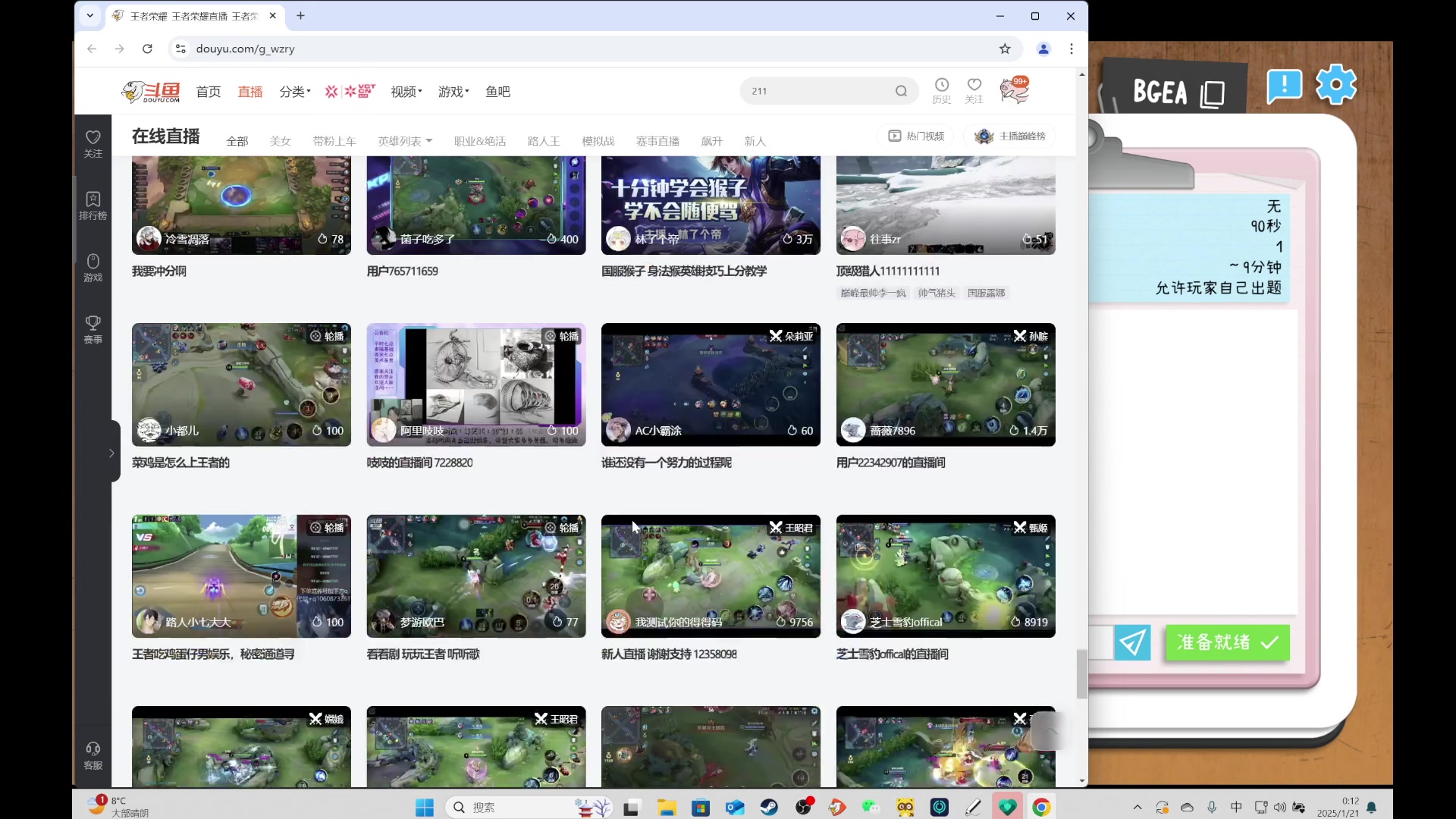This screenshot has width=1456, height=819.
Task: Open sidebar 排行榜 ranking icon
Action: tap(93, 206)
